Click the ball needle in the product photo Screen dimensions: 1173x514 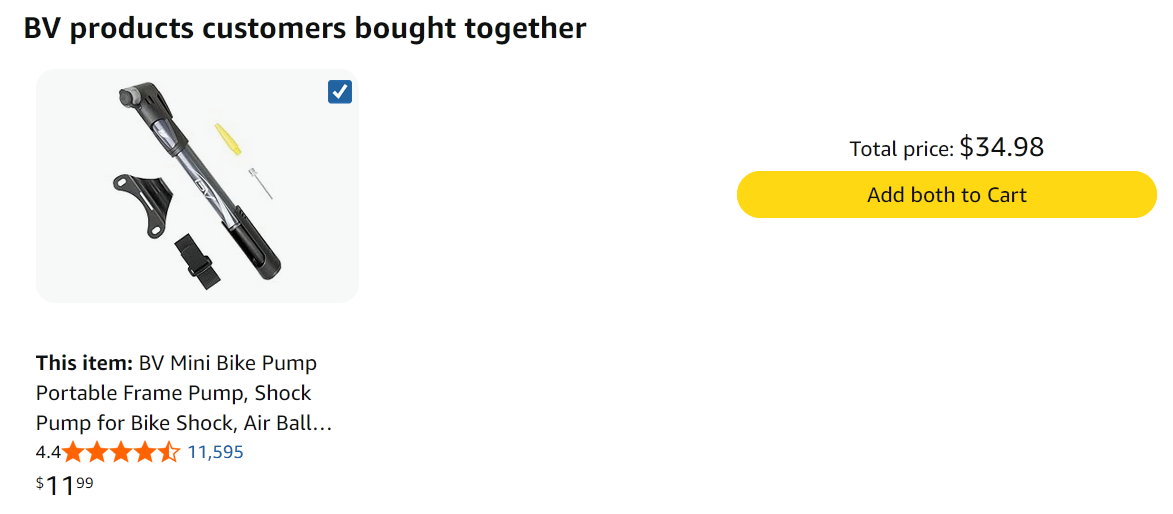260,184
